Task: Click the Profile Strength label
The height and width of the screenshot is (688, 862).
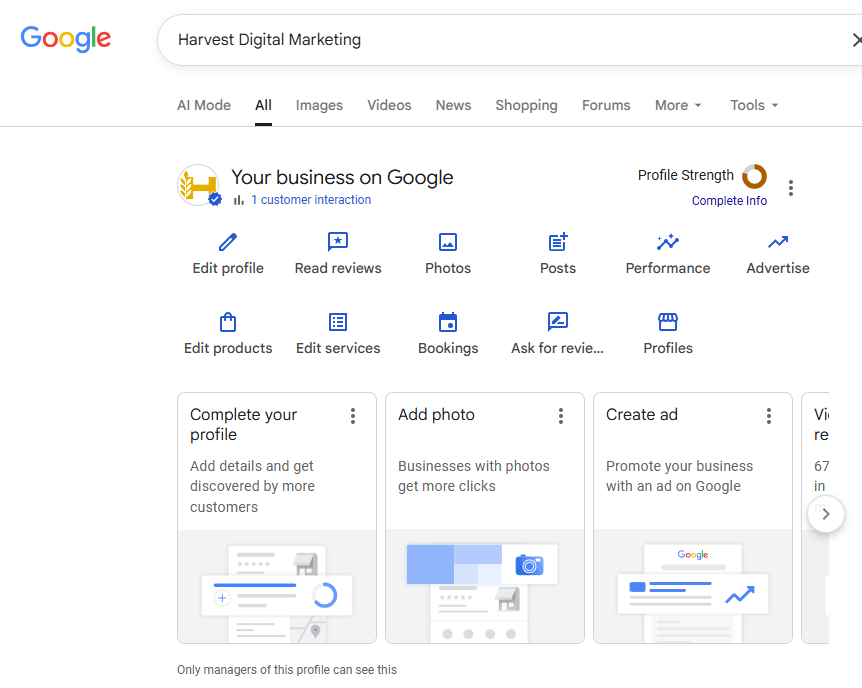Action: pyautogui.click(x=686, y=175)
